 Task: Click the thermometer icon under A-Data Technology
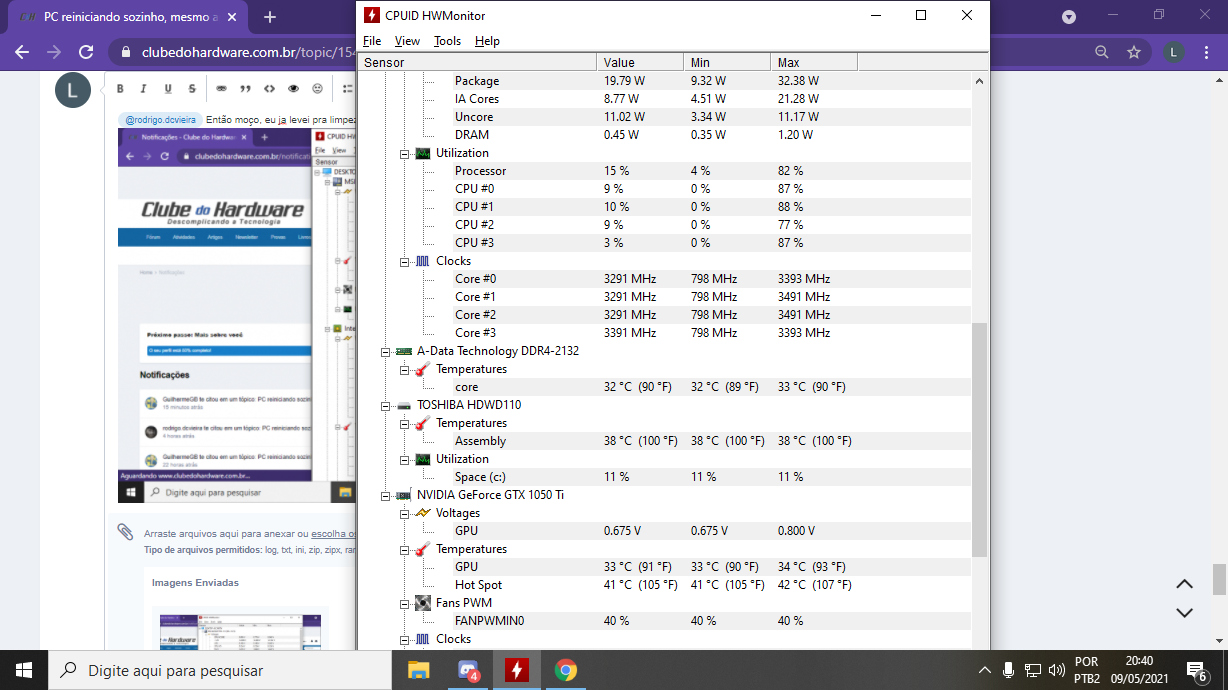pos(423,369)
